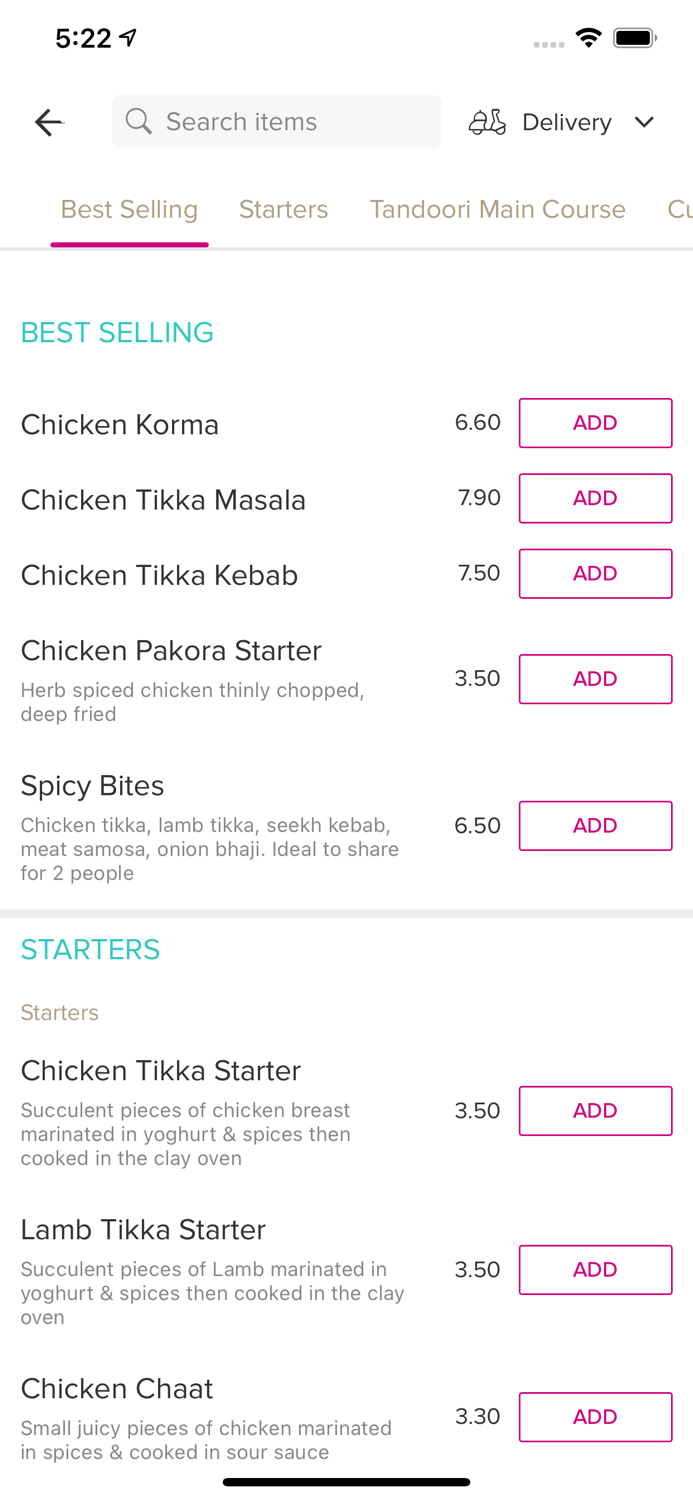Tap the delivery scooter icon
Screen dimensions: 693x1500
487,122
